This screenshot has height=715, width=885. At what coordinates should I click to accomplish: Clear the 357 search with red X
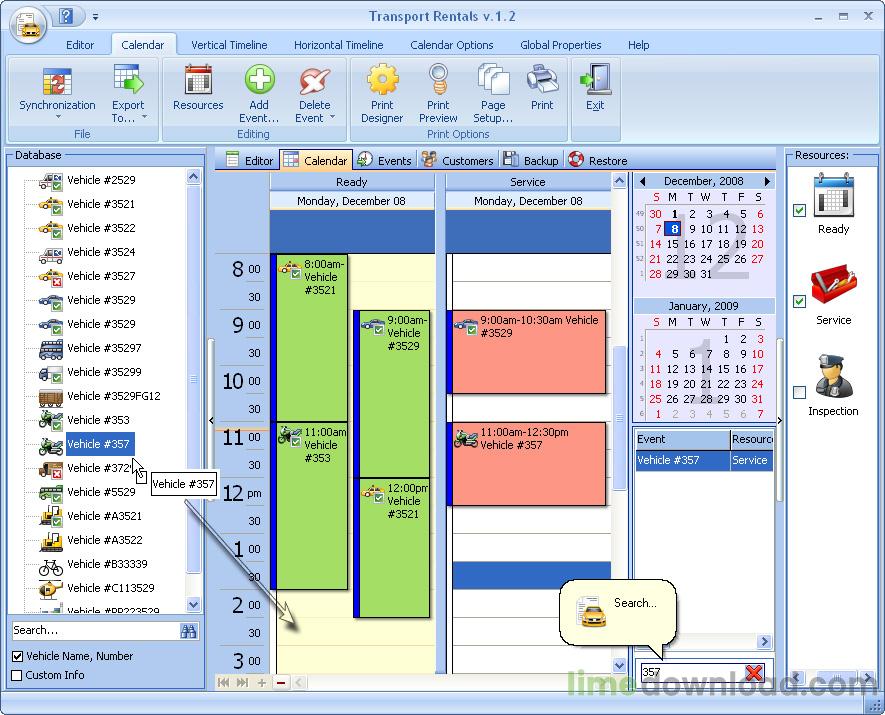click(x=754, y=672)
